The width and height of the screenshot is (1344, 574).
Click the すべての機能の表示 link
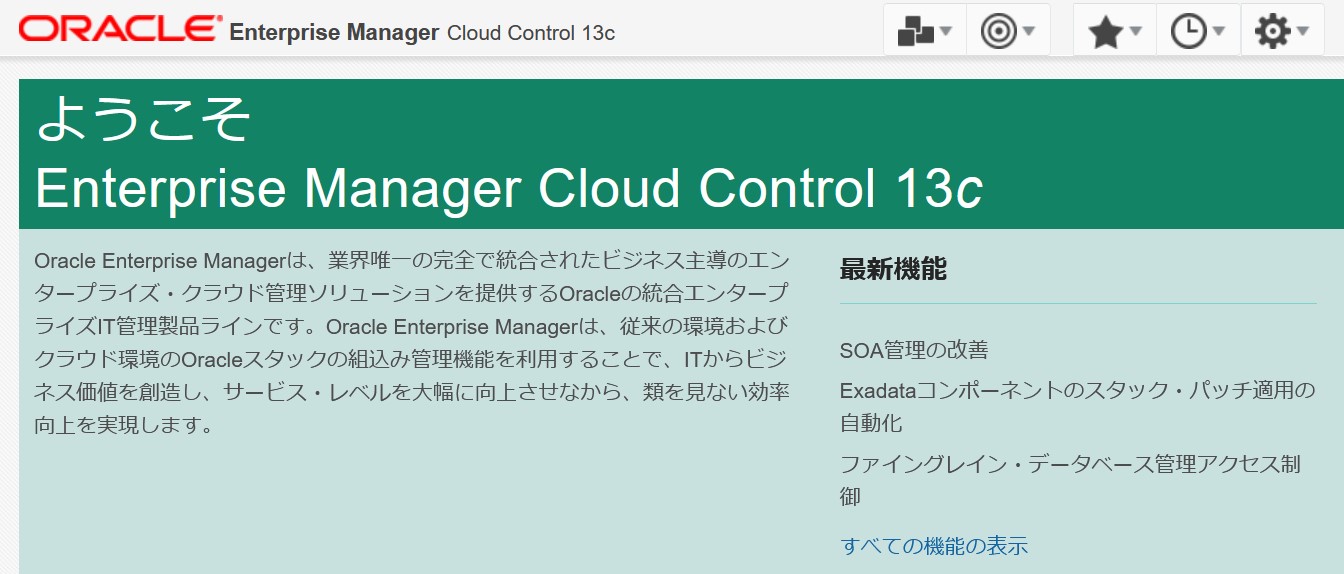tap(934, 546)
